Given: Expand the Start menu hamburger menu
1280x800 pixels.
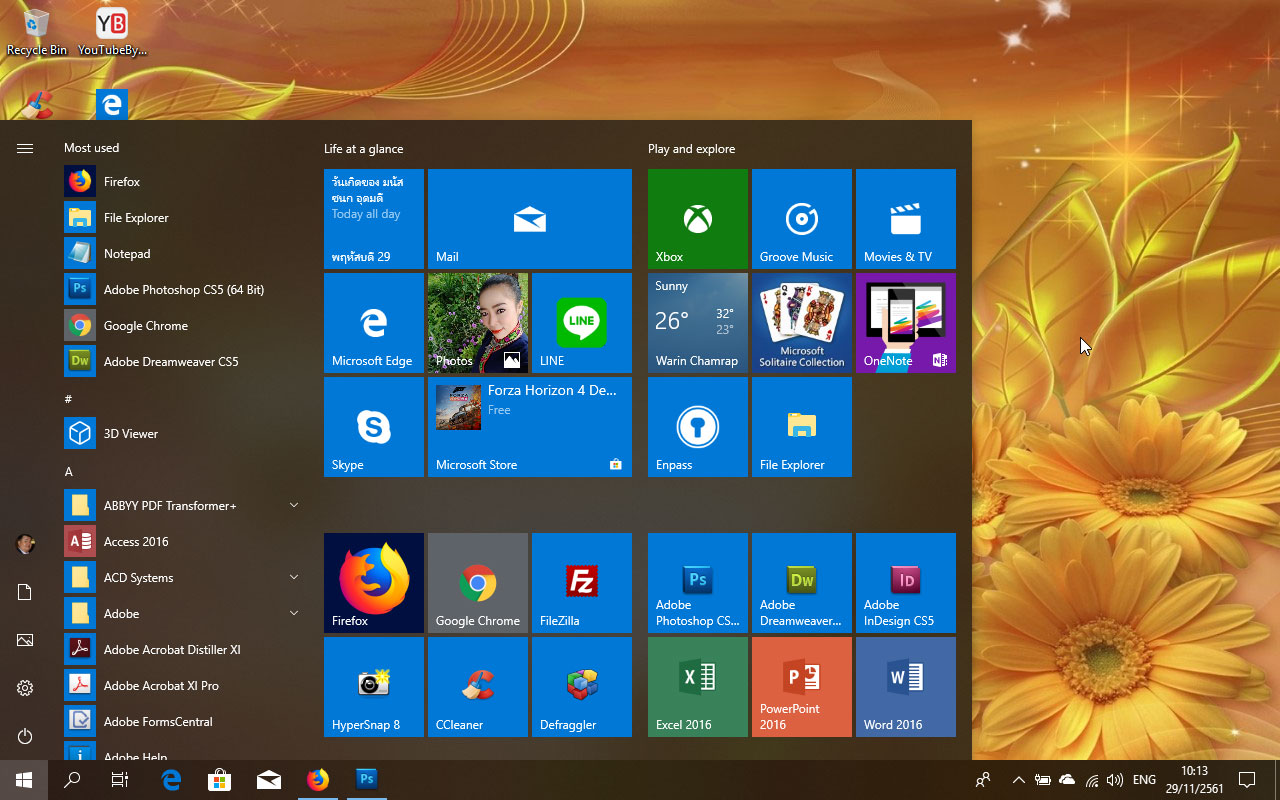Looking at the screenshot, I should tap(24, 148).
